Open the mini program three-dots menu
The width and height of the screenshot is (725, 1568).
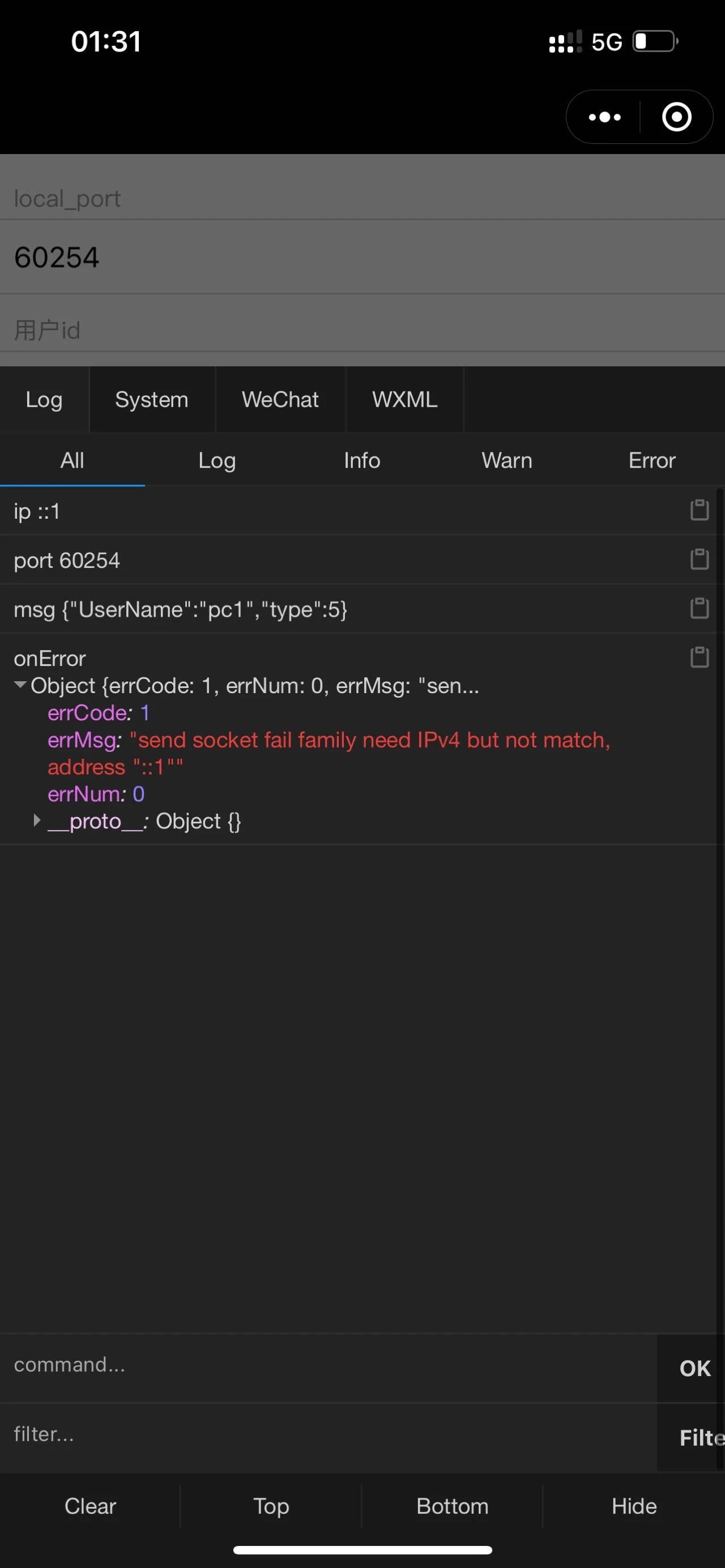604,117
